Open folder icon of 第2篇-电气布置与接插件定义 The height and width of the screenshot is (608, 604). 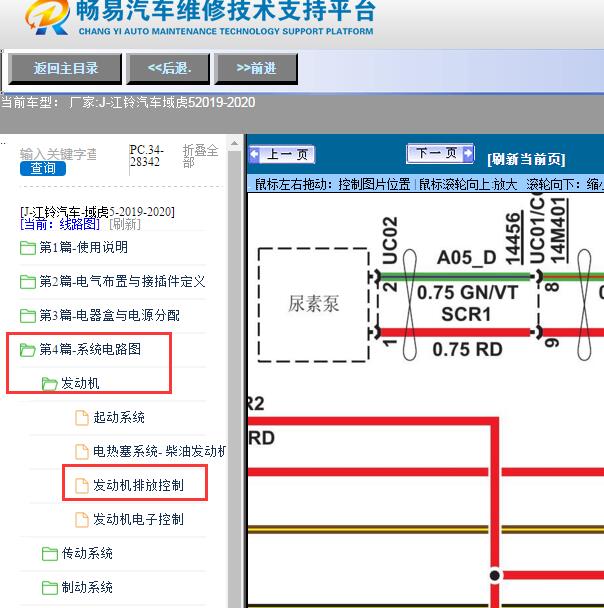[28, 282]
